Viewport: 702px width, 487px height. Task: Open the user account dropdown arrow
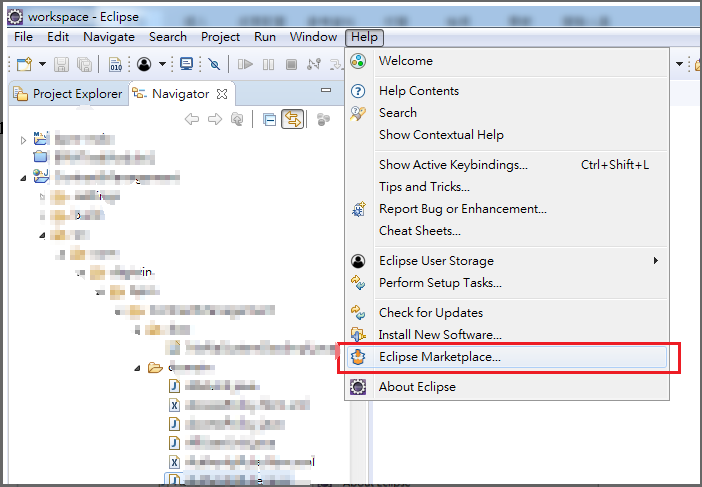pyautogui.click(x=162, y=64)
